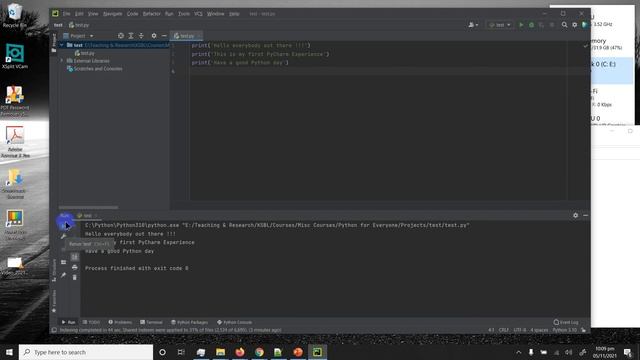Click trash Clear All icon in Run panel

click(x=75, y=278)
